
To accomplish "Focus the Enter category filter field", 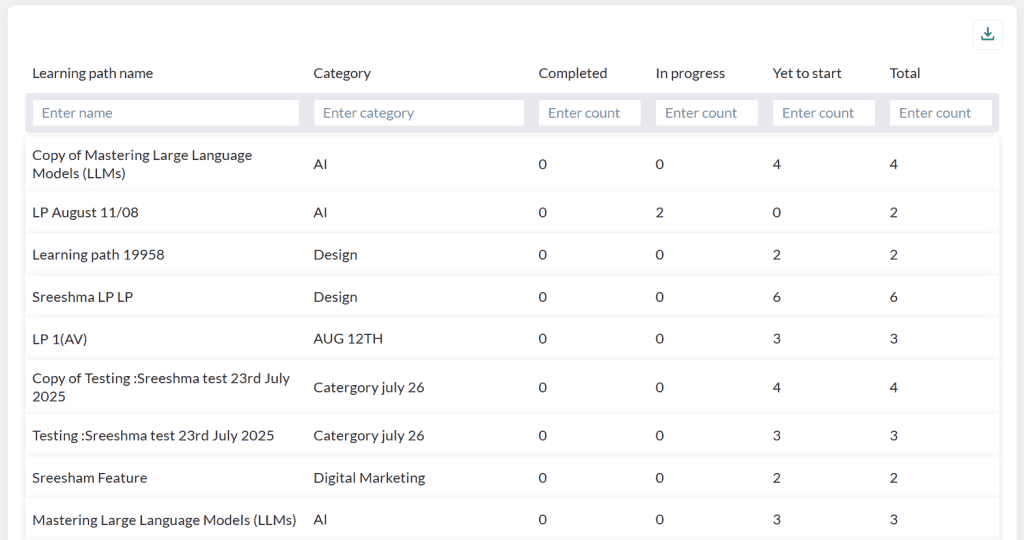I will 419,113.
